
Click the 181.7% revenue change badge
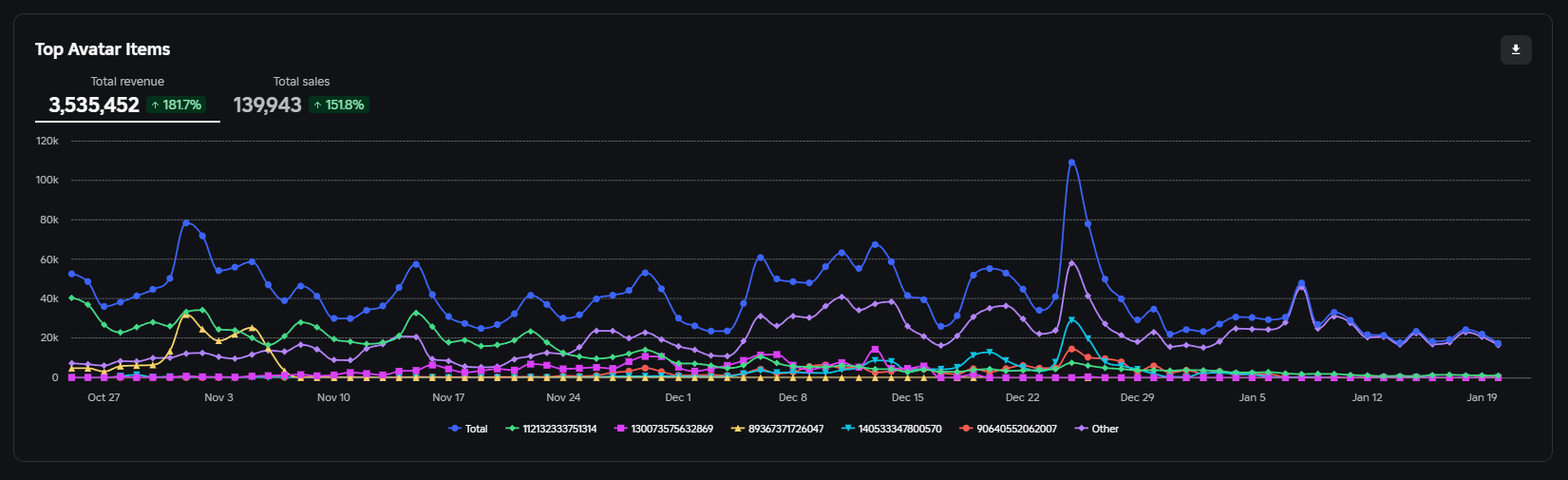(x=177, y=105)
